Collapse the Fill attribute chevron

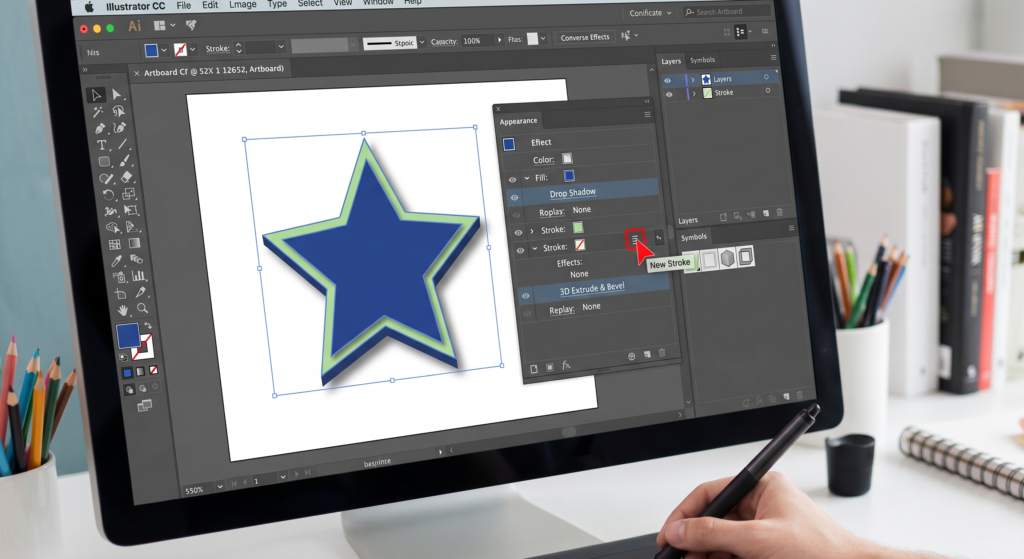[x=526, y=178]
